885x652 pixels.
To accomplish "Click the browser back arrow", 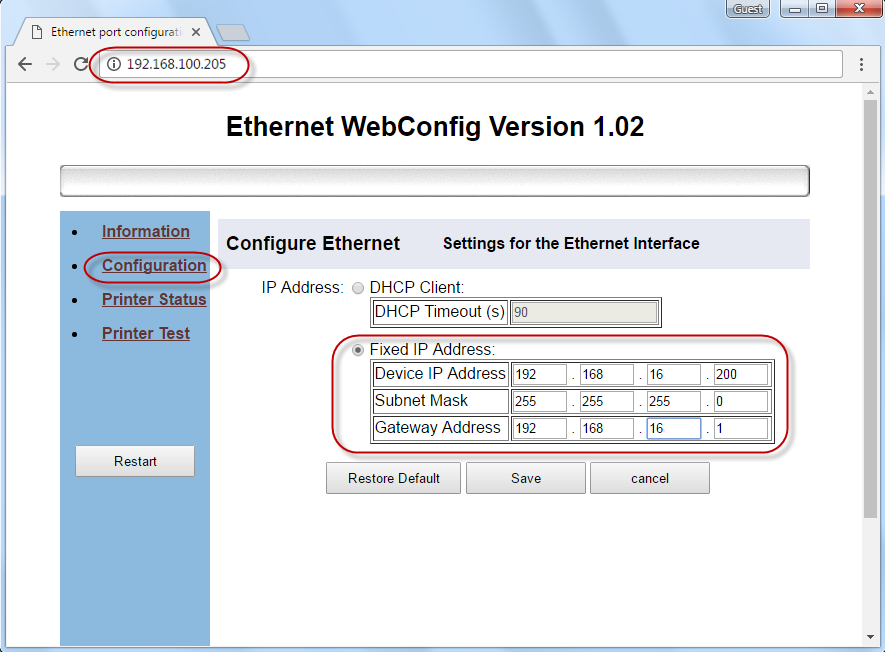I will tap(25, 64).
